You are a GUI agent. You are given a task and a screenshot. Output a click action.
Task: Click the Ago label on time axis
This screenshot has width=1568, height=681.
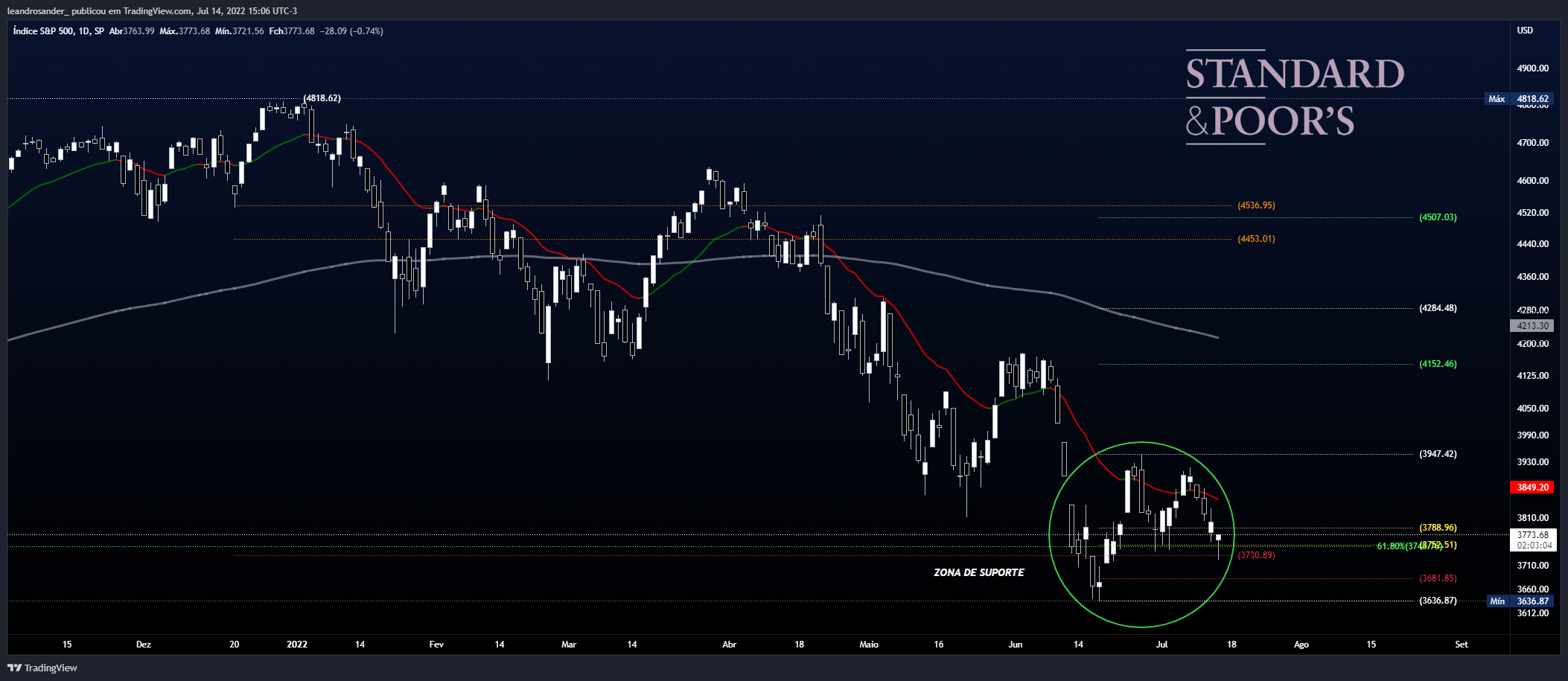point(1301,645)
